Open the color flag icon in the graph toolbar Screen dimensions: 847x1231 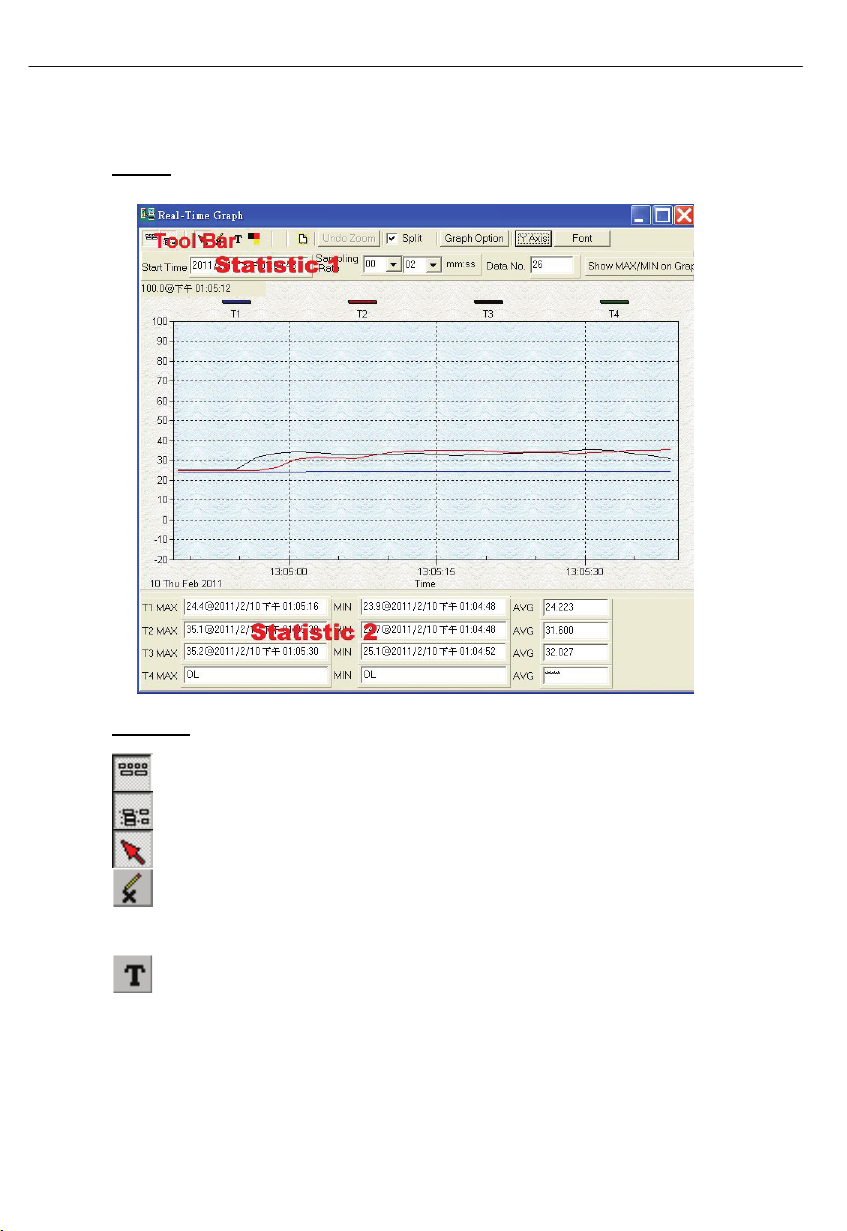[254, 239]
